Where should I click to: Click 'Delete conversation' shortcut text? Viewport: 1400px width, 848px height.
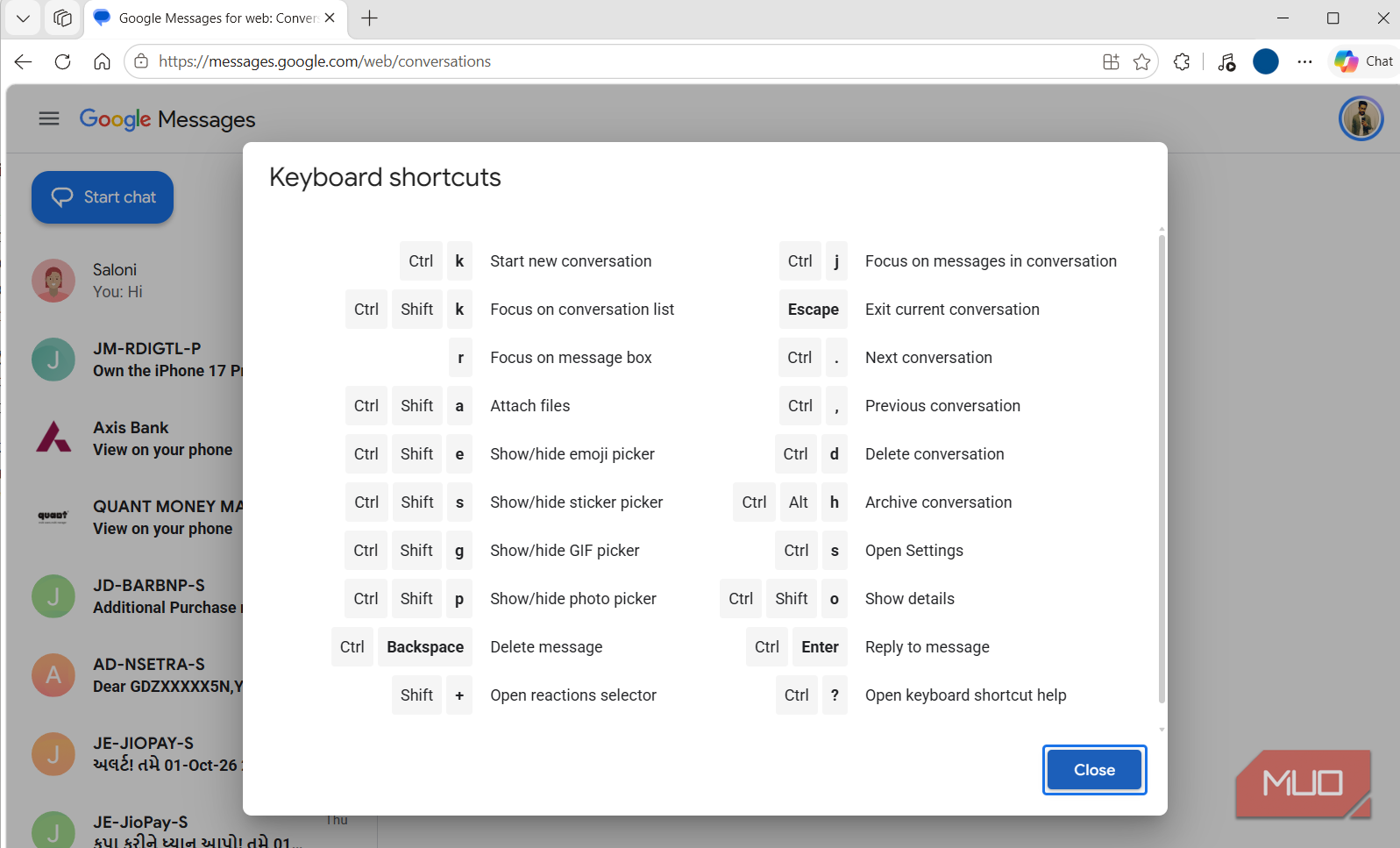[x=935, y=454]
